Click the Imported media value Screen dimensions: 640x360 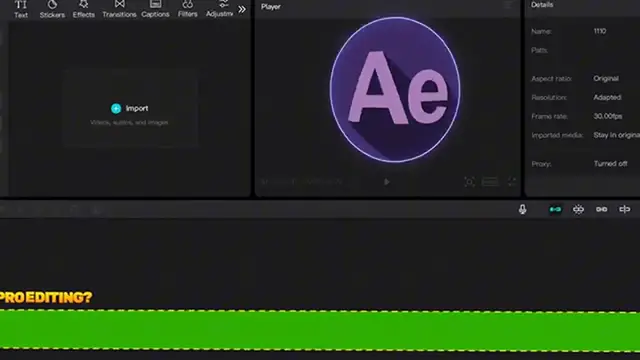pos(616,135)
